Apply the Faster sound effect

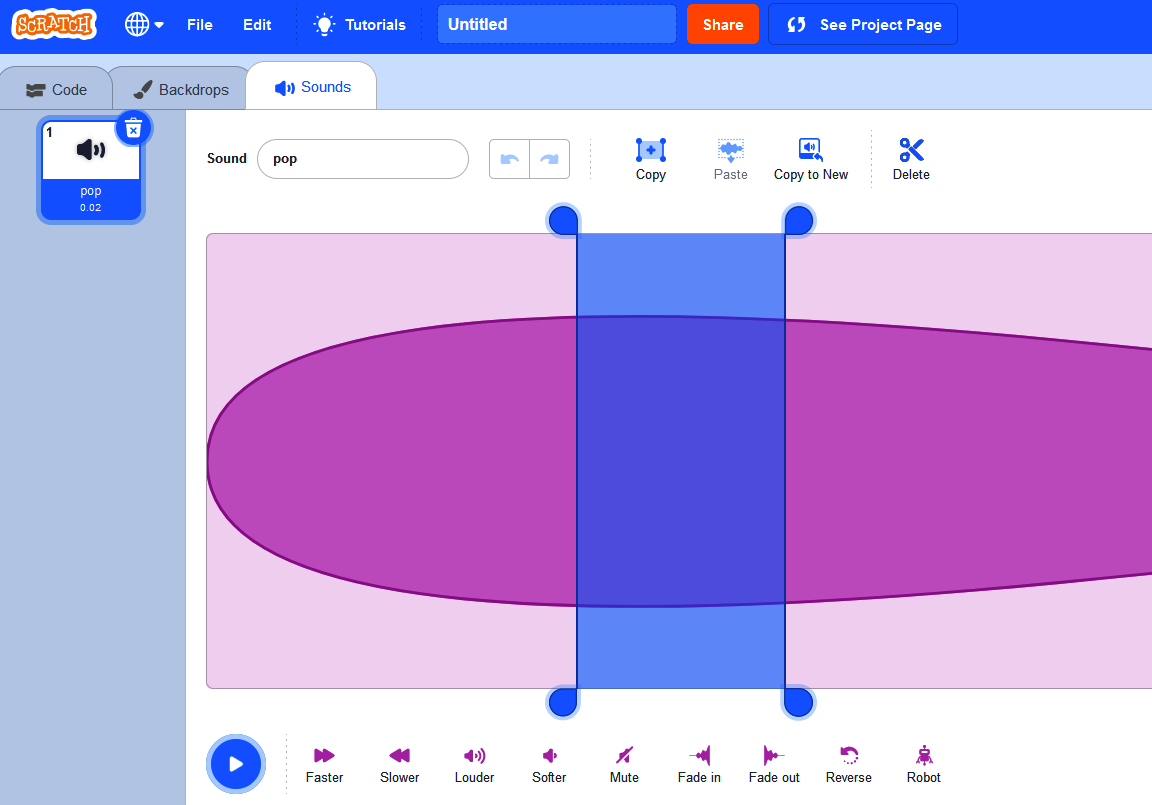(x=324, y=763)
